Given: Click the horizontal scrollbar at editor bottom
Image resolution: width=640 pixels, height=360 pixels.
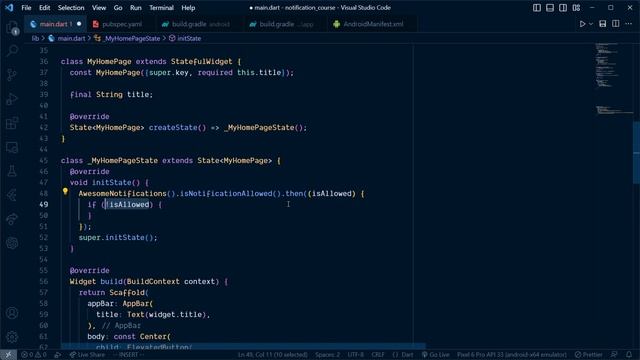Looking at the screenshot, I should pyautogui.click(x=243, y=346).
